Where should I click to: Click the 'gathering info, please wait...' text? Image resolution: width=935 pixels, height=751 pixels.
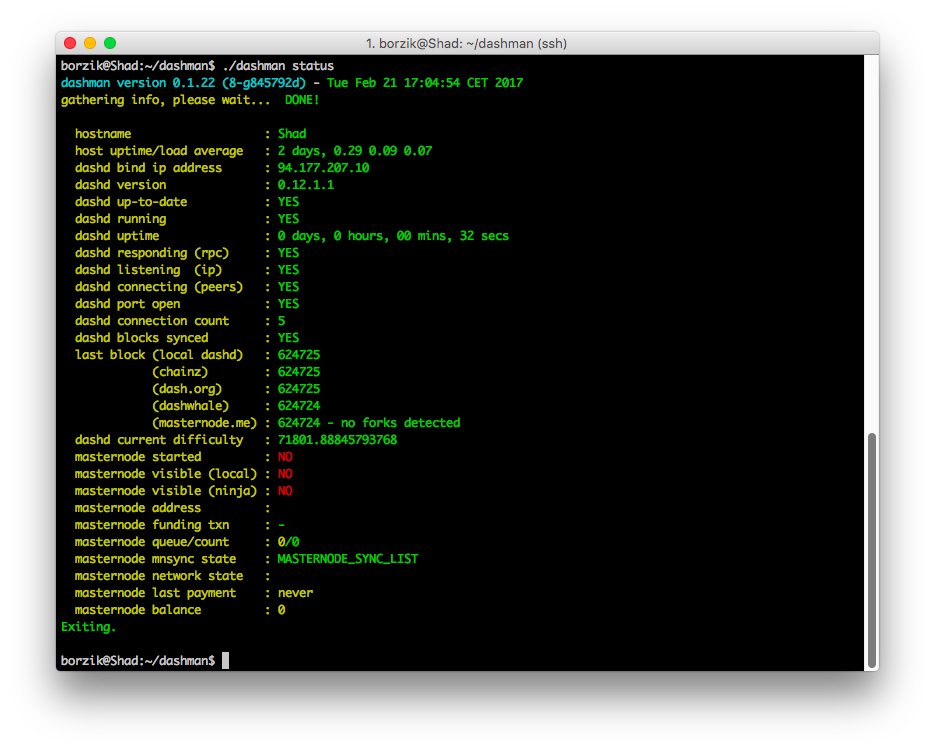pos(165,100)
